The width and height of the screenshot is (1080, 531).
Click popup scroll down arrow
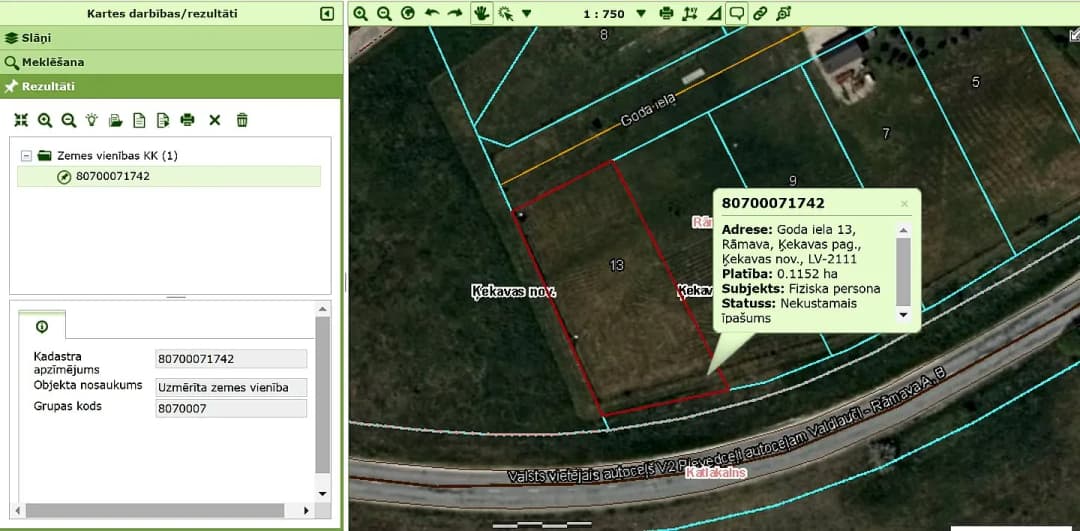pos(903,315)
